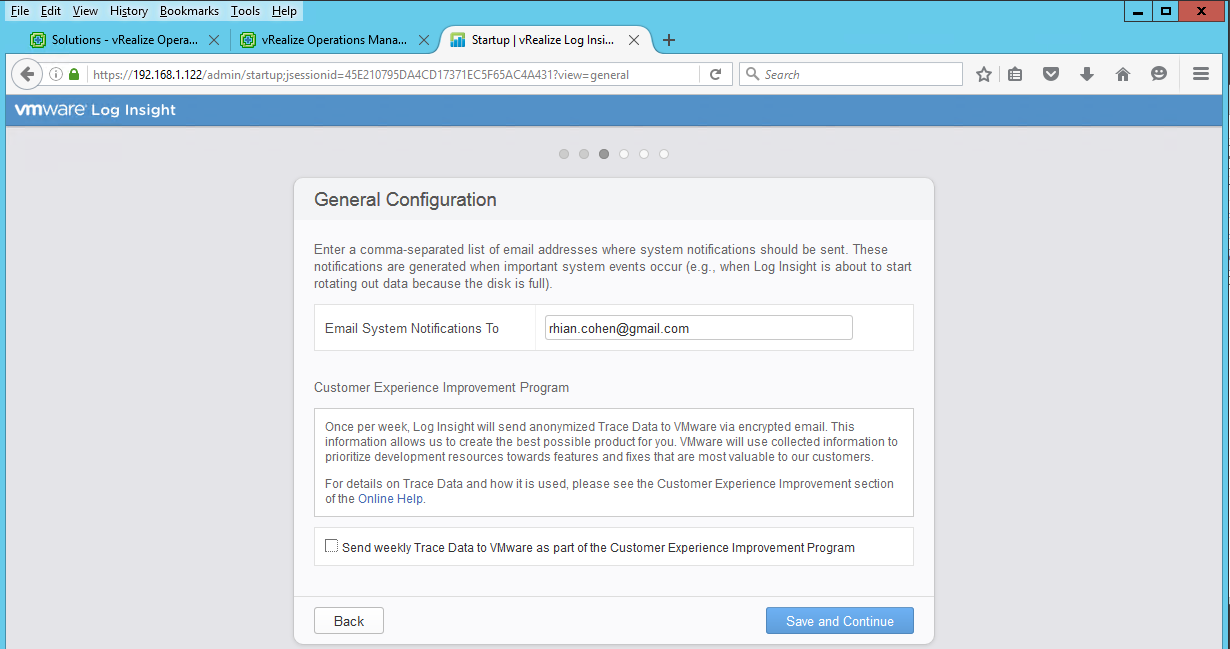Bookmark this page with the star icon

pos(984,74)
